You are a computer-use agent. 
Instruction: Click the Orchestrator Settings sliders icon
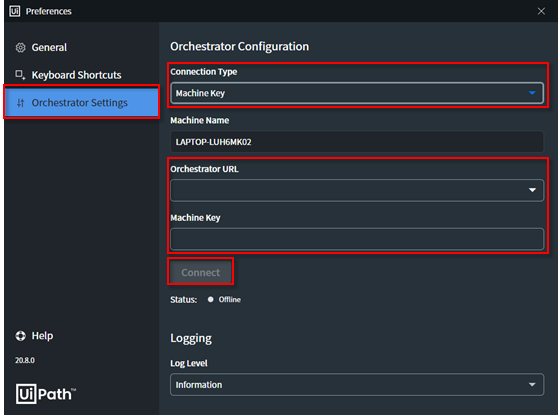(x=21, y=103)
